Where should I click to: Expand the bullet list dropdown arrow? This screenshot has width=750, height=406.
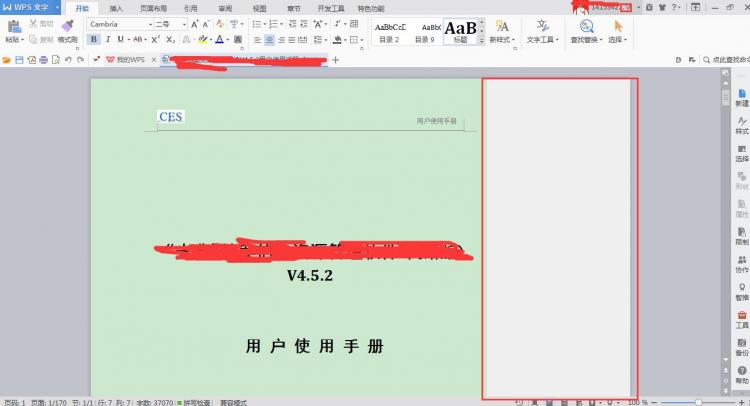click(x=265, y=24)
